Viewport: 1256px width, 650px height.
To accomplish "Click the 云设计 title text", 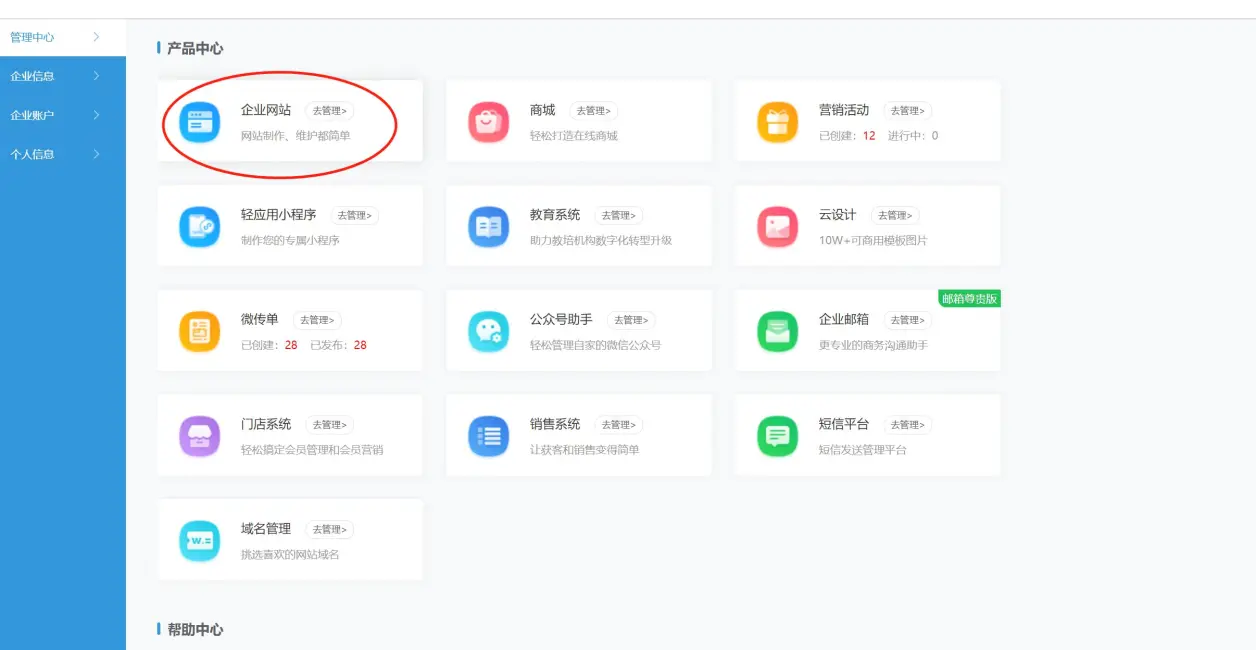I will [x=838, y=215].
